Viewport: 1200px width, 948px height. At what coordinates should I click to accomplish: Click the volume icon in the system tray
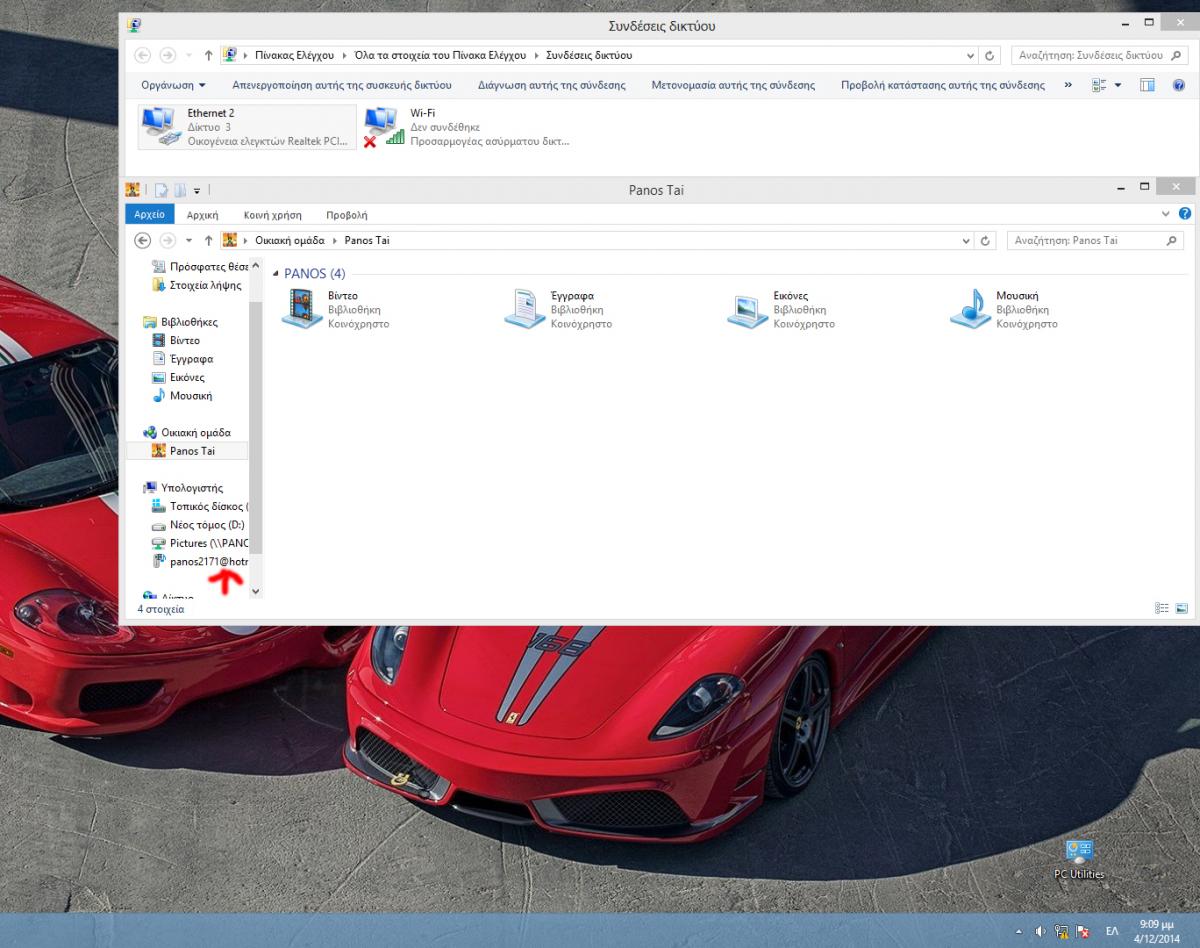point(1040,931)
